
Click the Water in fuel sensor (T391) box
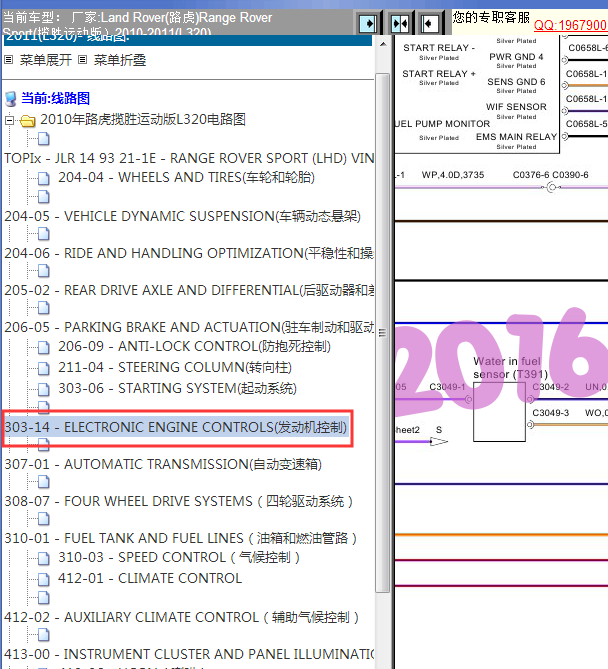(x=499, y=412)
